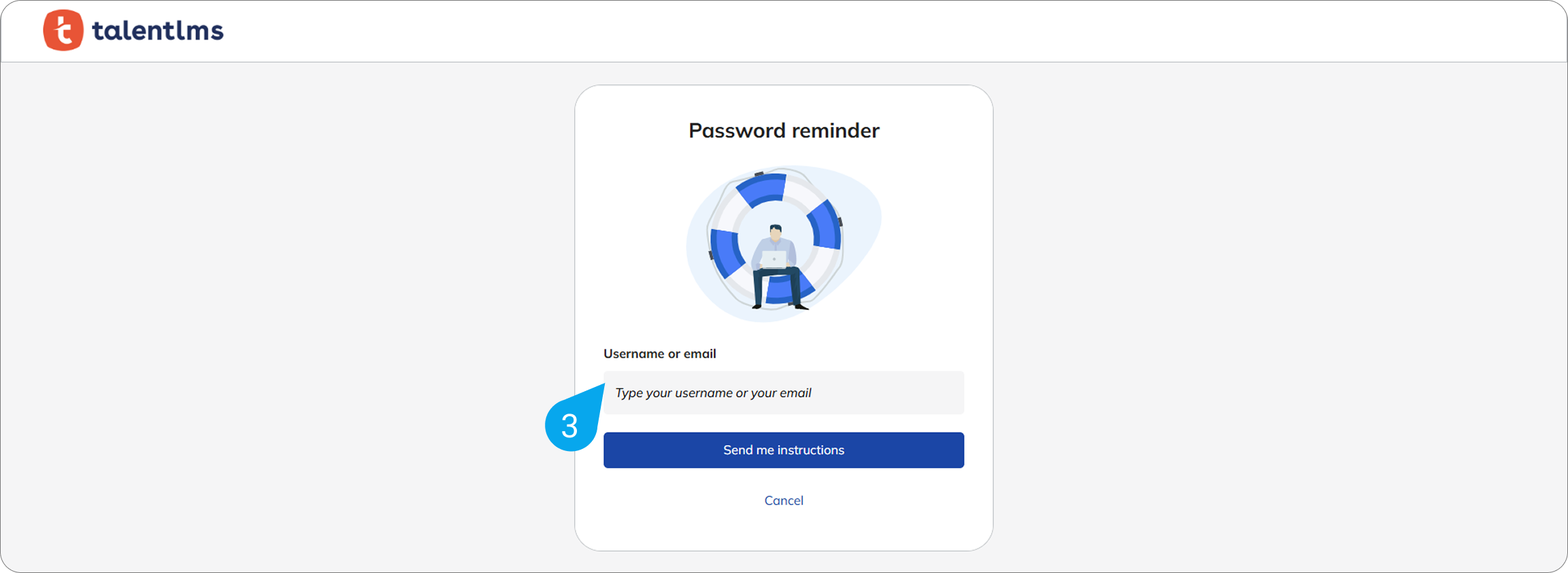
Task: Click the man's shoes in the illustration
Action: pyautogui.click(x=801, y=307)
